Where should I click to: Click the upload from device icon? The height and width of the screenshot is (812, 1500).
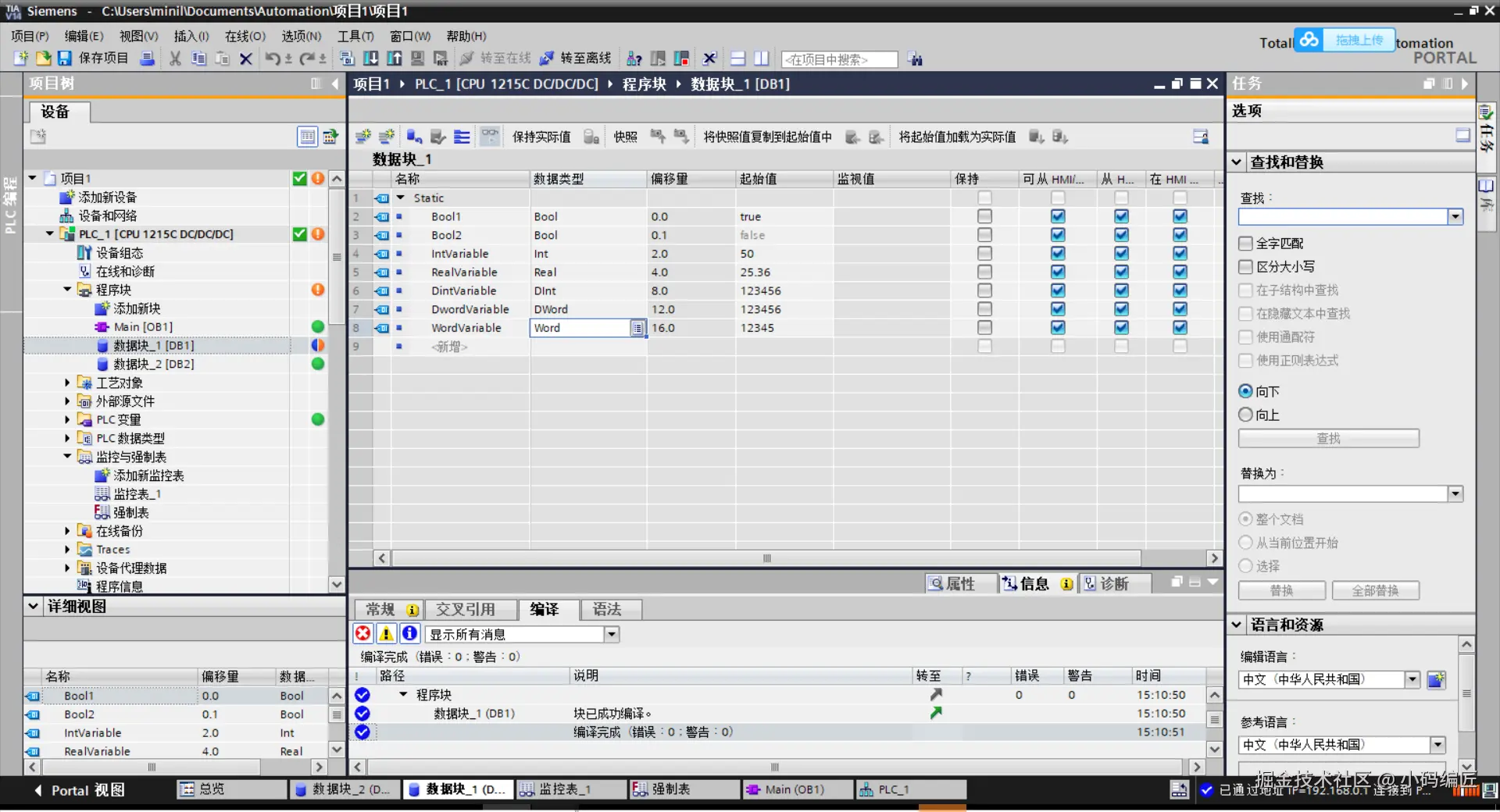tap(395, 59)
